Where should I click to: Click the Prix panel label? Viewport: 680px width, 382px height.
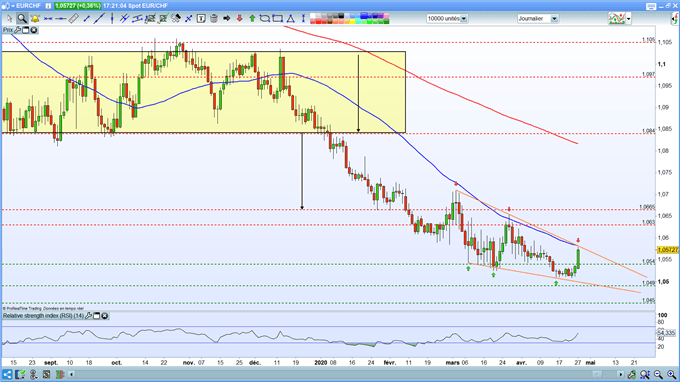pyautogui.click(x=7, y=30)
